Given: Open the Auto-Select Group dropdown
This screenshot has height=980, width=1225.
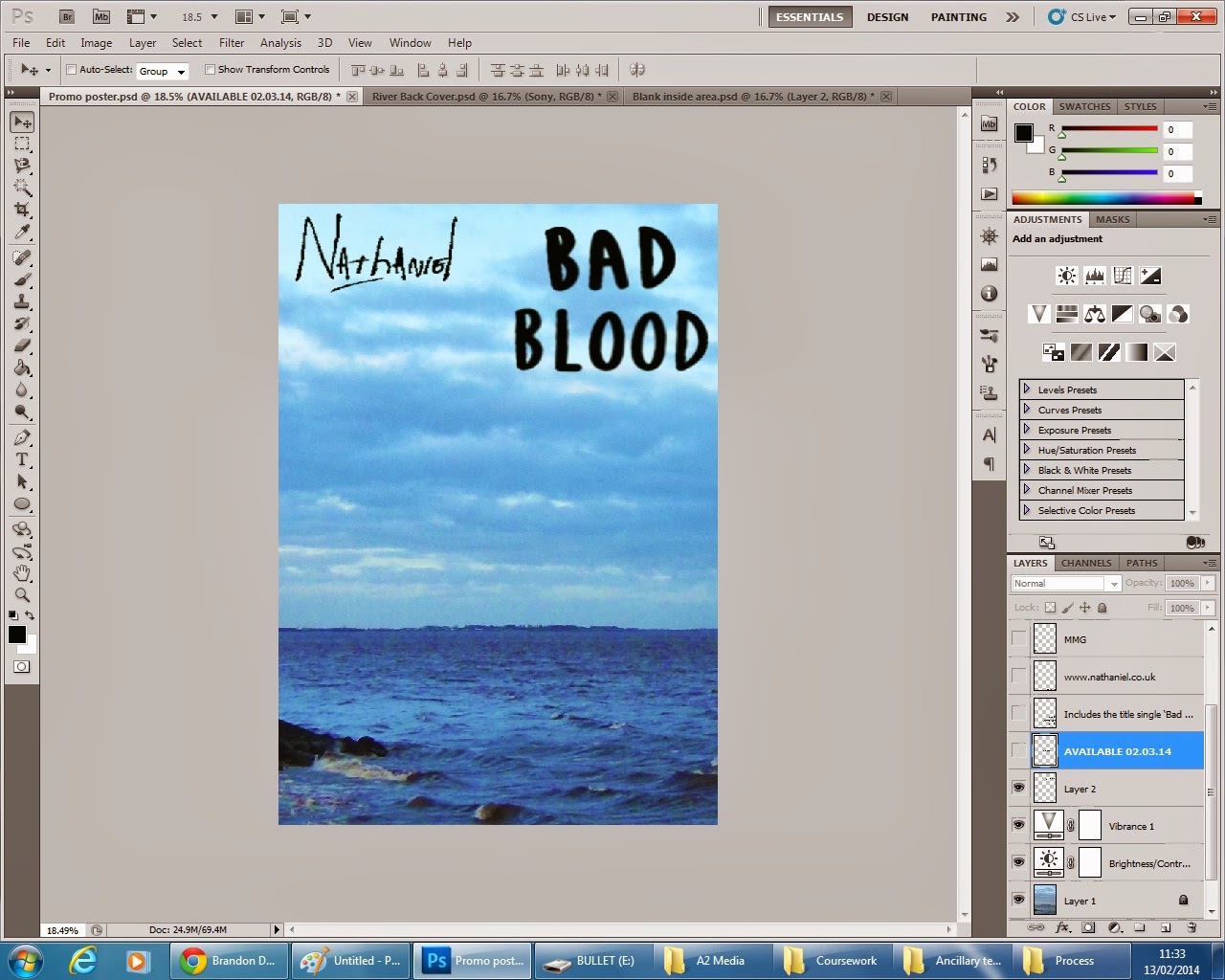Looking at the screenshot, I should (x=162, y=71).
